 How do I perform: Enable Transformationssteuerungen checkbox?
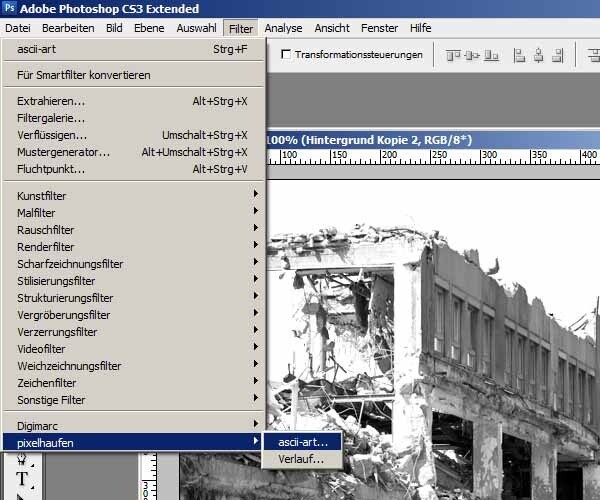tap(285, 54)
